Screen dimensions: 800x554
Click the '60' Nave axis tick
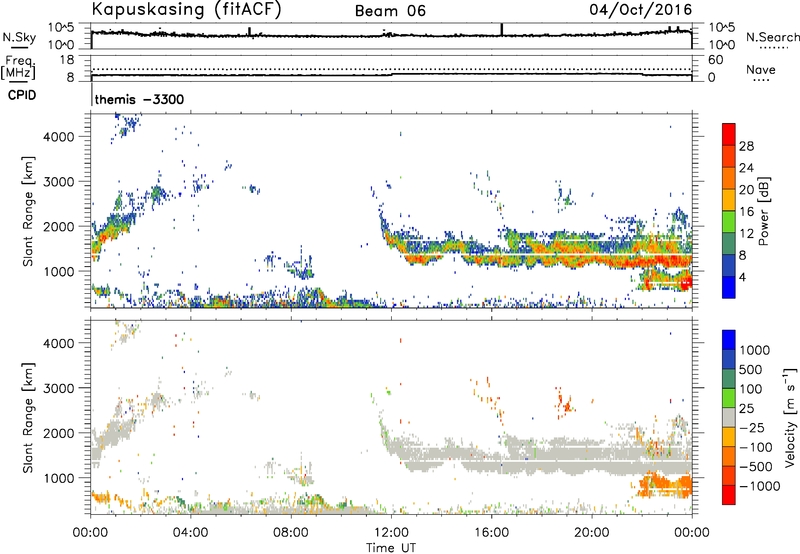click(x=715, y=60)
